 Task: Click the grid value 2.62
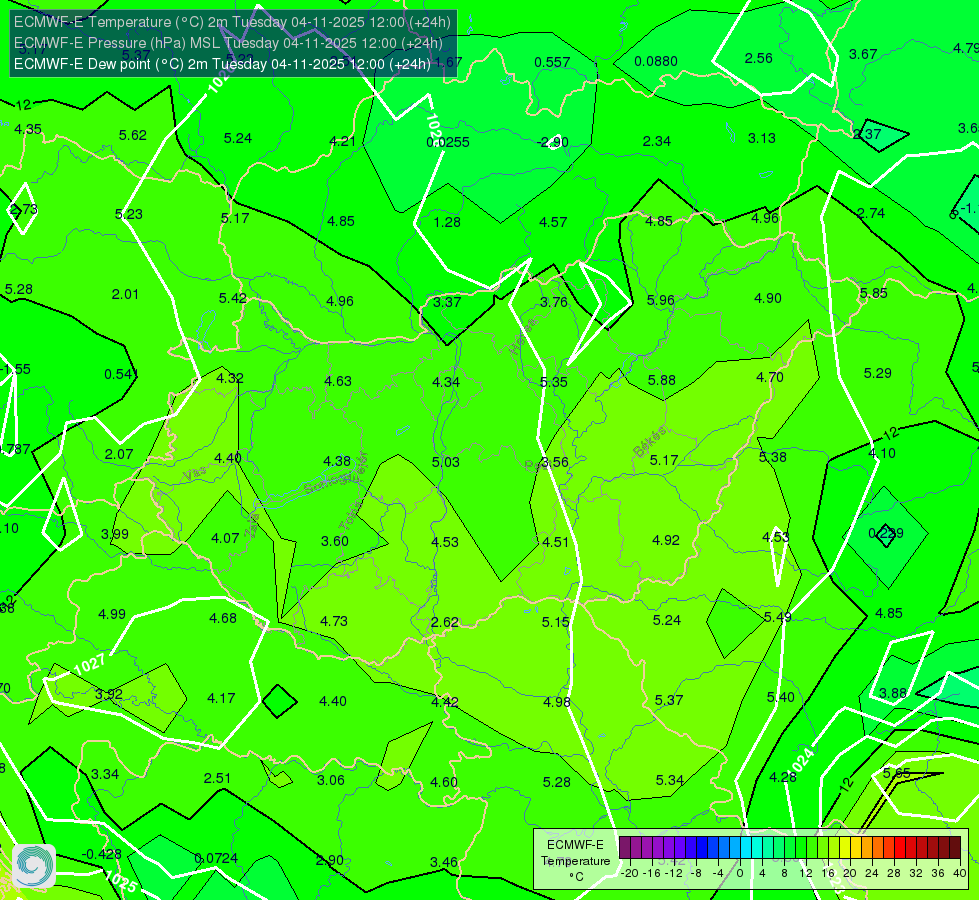pos(445,622)
